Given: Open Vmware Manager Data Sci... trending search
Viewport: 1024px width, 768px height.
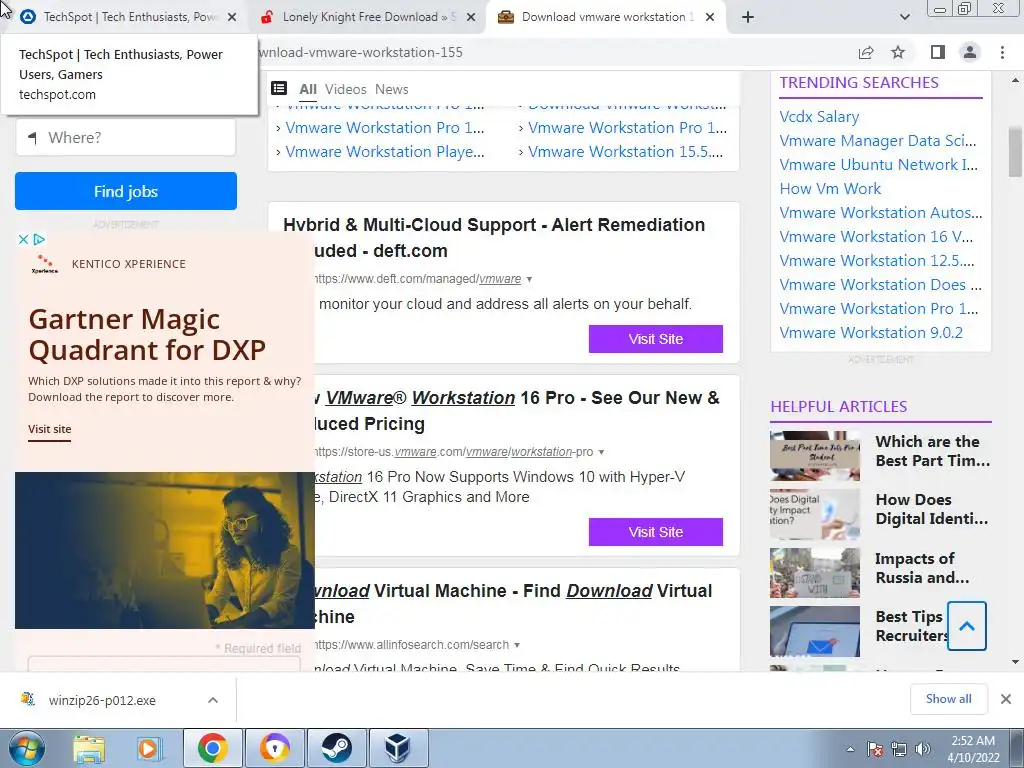Looking at the screenshot, I should tap(878, 141).
